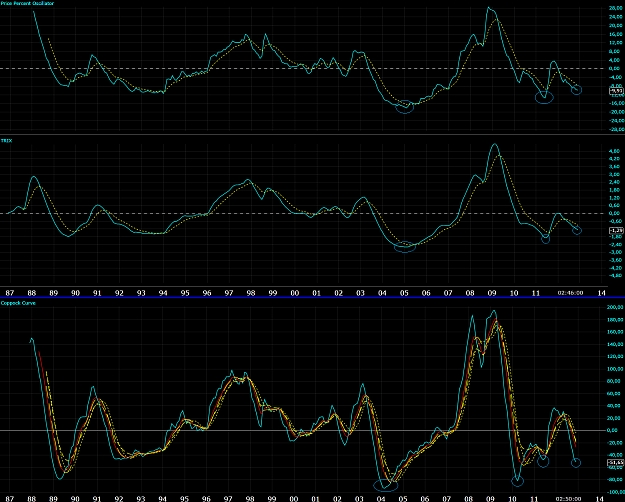Click the -51,69 Coppock current value label
Viewport: 625px width, 502px height.
pos(615,462)
